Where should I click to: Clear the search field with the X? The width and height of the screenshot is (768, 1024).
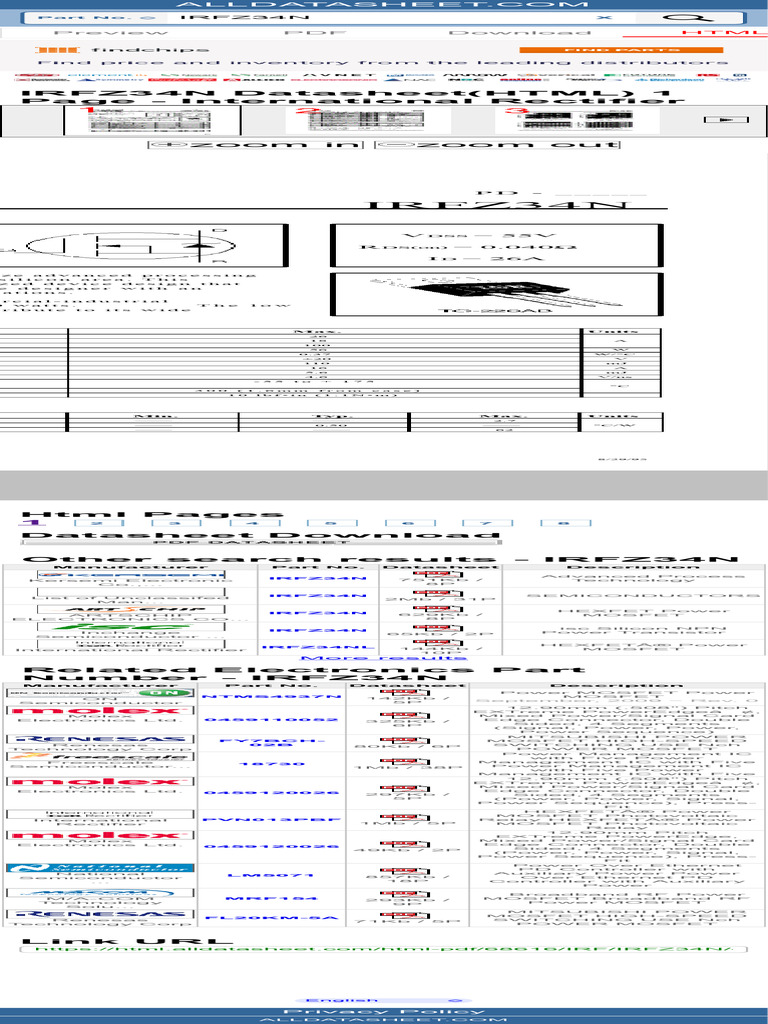(605, 18)
